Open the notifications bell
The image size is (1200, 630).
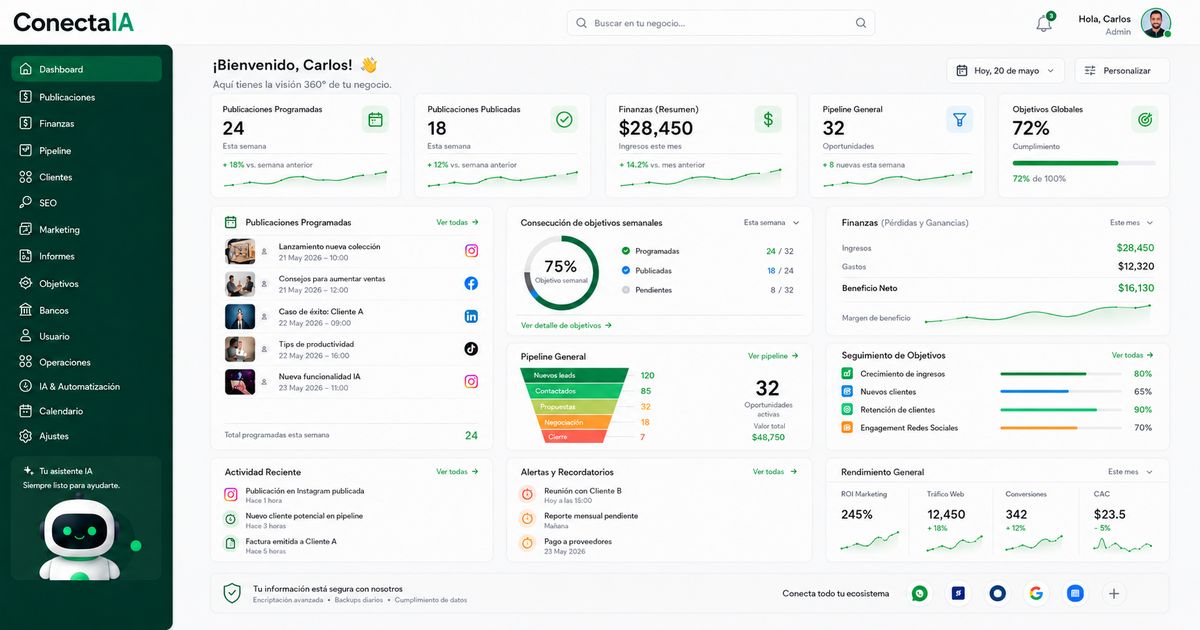1044,23
